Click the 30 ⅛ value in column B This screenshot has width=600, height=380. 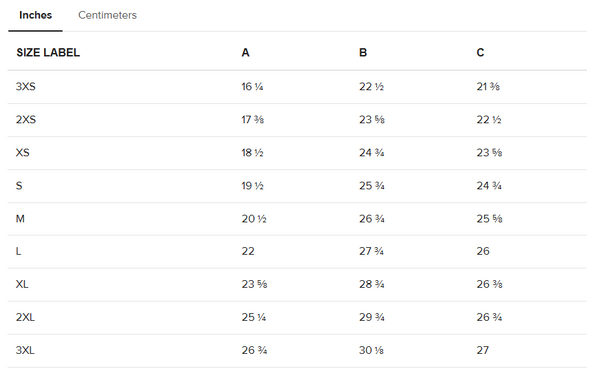pyautogui.click(x=371, y=350)
